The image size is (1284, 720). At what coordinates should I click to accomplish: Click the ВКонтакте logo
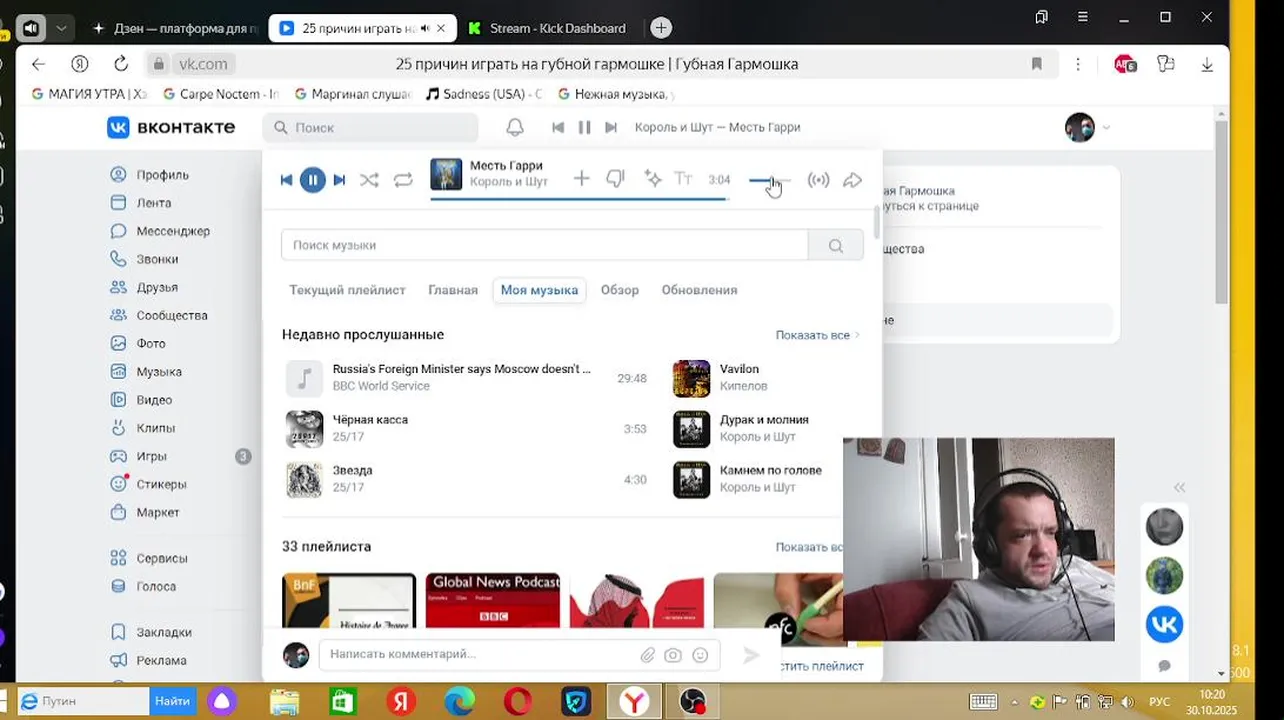pyautogui.click(x=171, y=127)
